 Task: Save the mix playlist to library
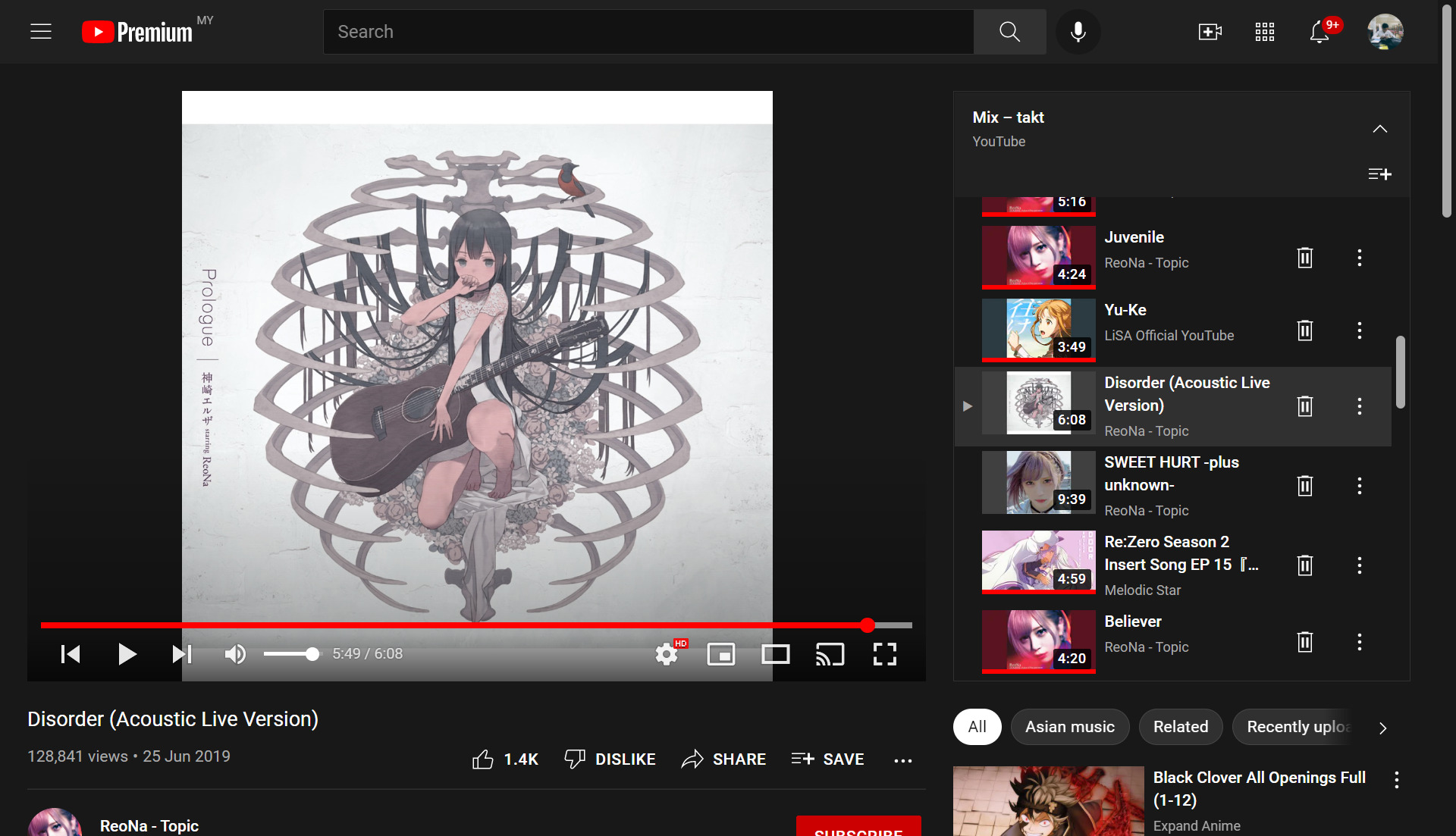coord(1379,174)
